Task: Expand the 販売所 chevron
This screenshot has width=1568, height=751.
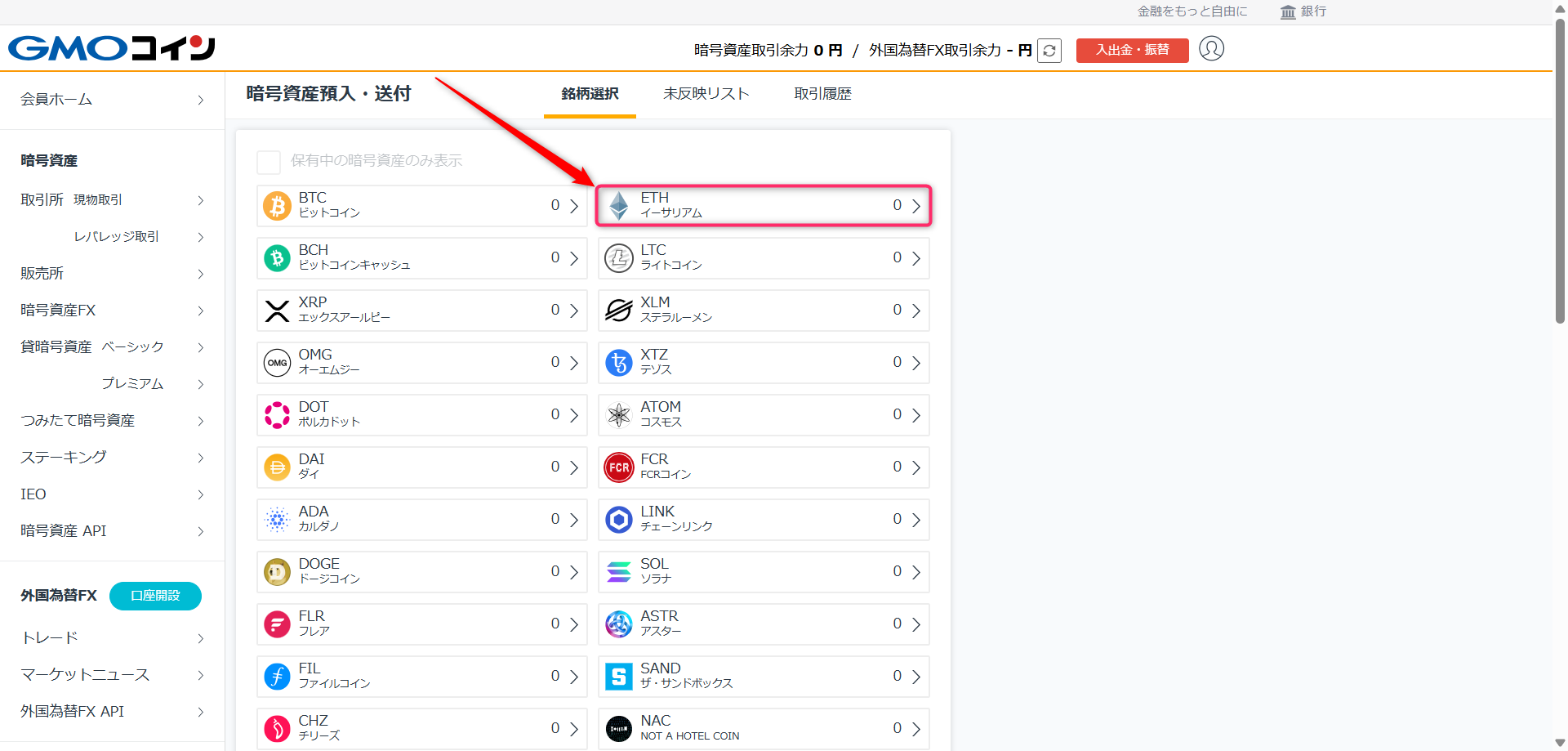Action: (x=201, y=274)
